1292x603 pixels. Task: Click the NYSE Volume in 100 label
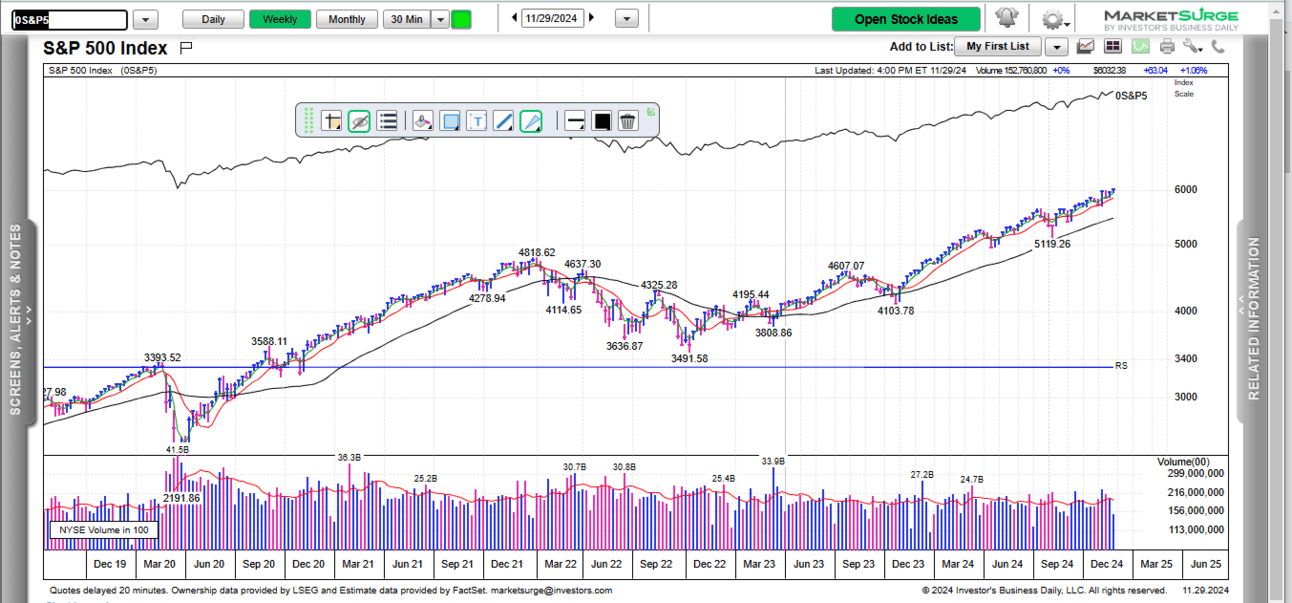(103, 530)
